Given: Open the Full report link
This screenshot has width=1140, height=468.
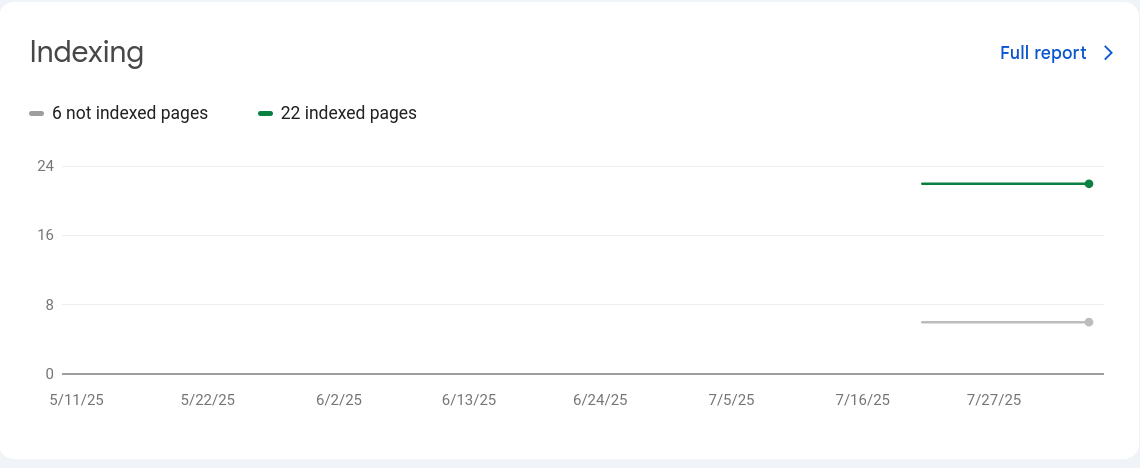Looking at the screenshot, I should pos(1043,53).
